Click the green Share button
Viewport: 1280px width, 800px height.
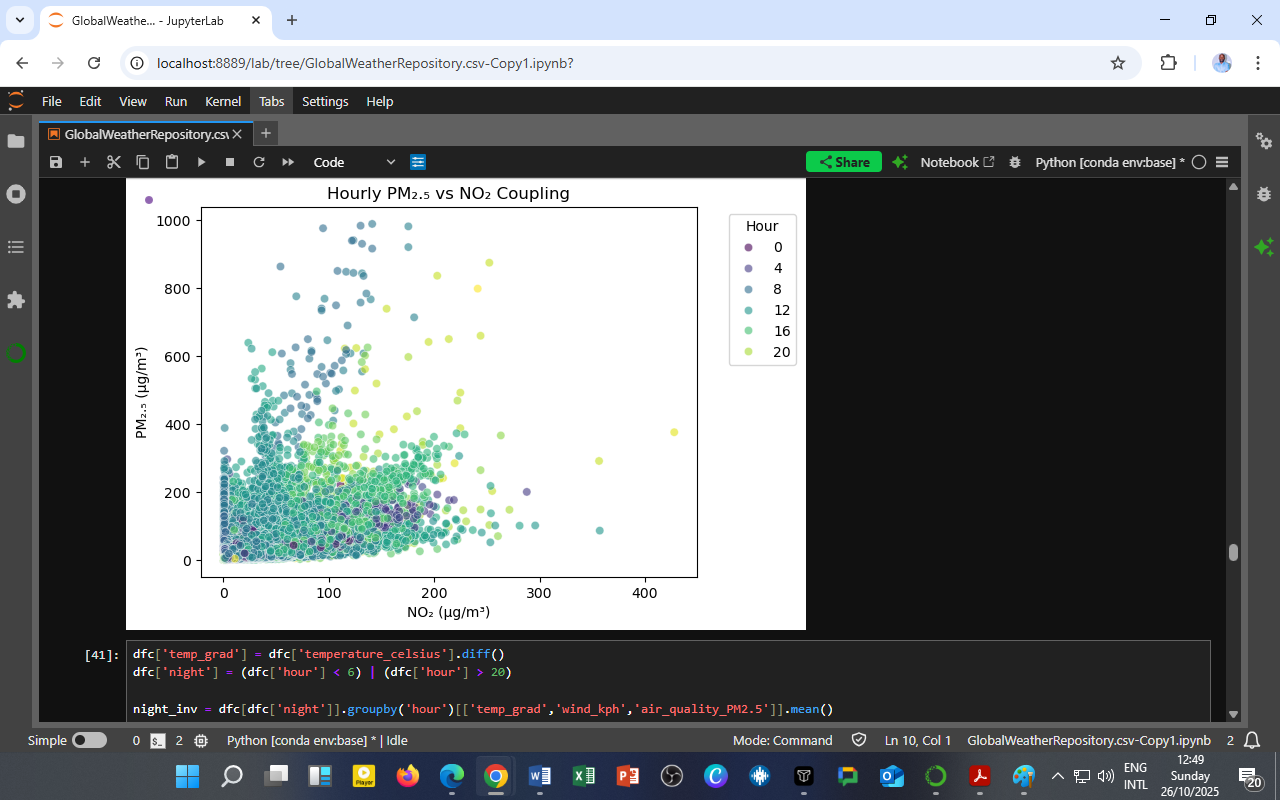[x=844, y=162]
